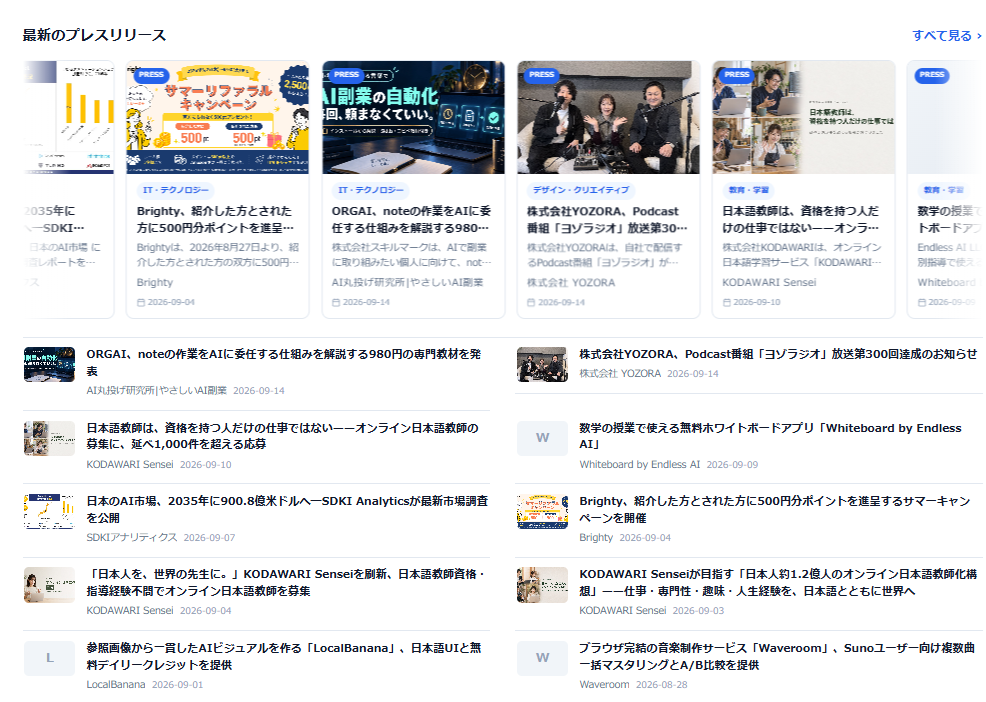Viewport: 986px width, 702px height.
Task: Click card author AI丸投げ研究所|やさしいAI副業
Action: point(407,283)
